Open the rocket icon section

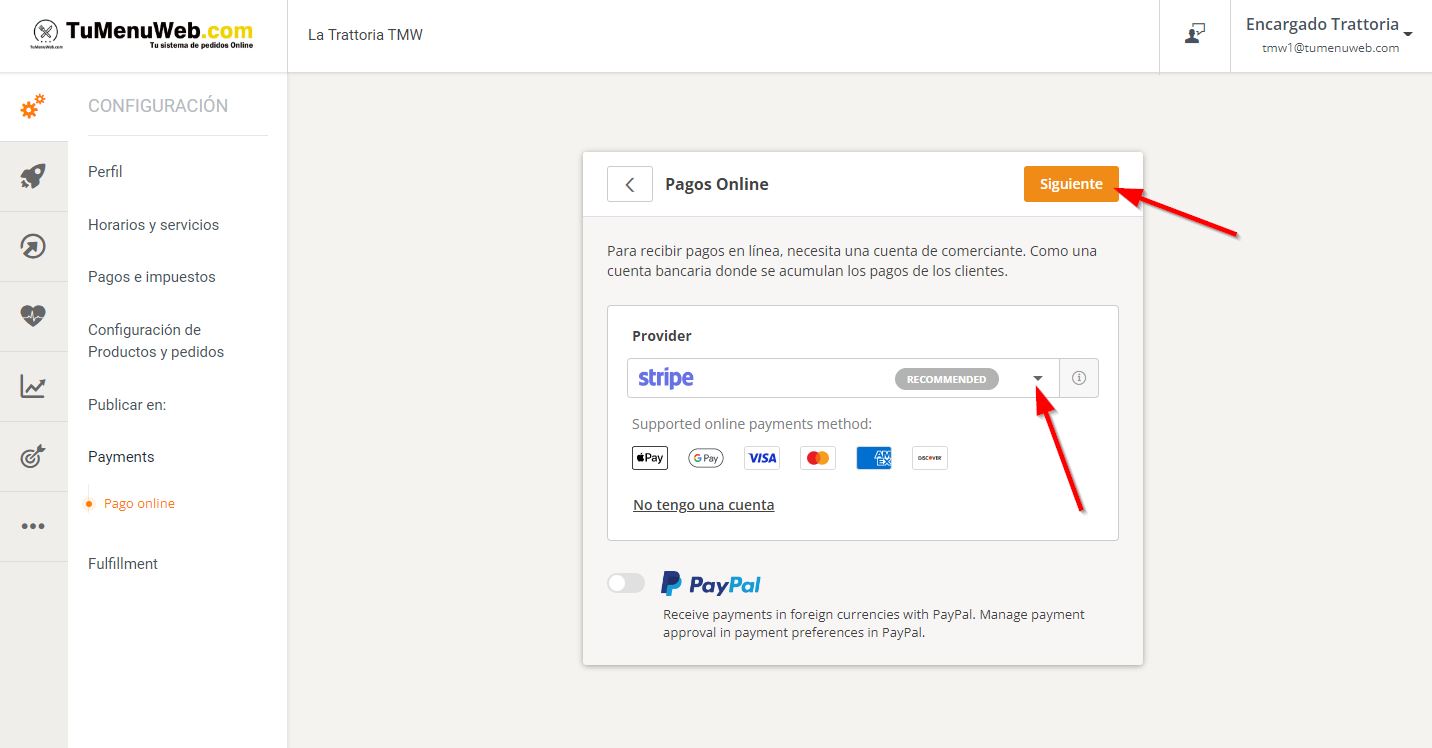coord(33,177)
